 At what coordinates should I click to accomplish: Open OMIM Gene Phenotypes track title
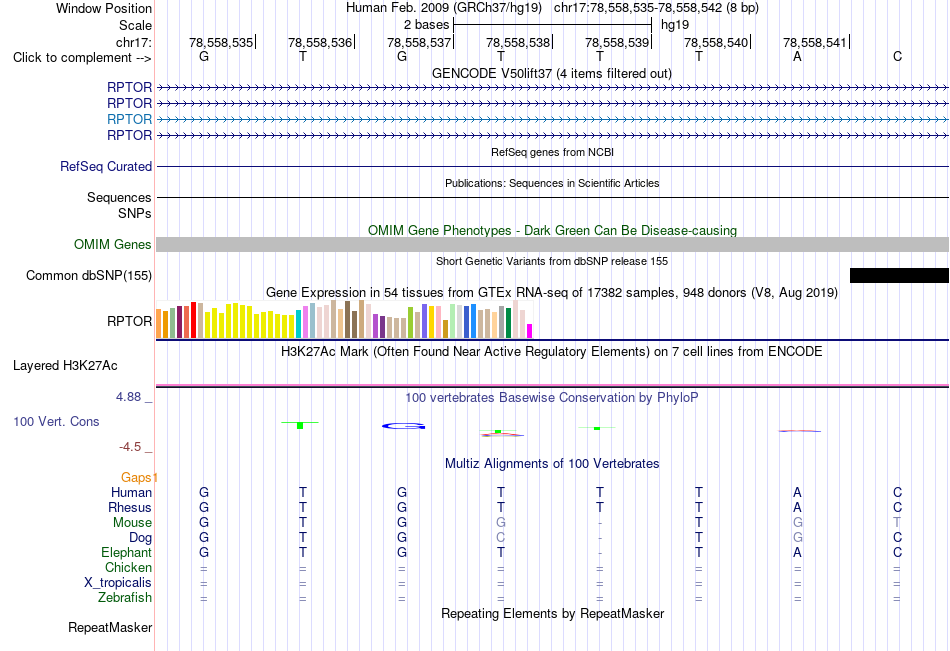pos(552,230)
